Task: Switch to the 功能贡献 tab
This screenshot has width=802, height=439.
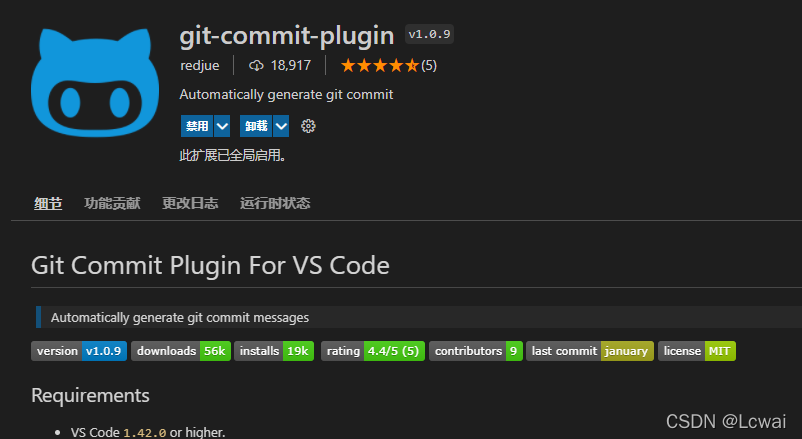Action: click(x=112, y=203)
